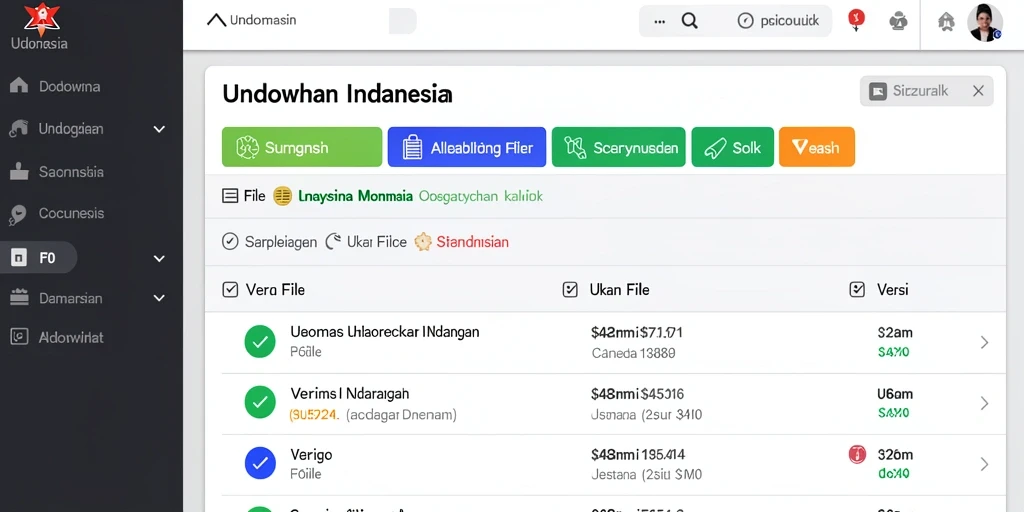This screenshot has width=1024, height=512.
Task: Open the Lnaysina Monmaia link
Action: tap(355, 196)
